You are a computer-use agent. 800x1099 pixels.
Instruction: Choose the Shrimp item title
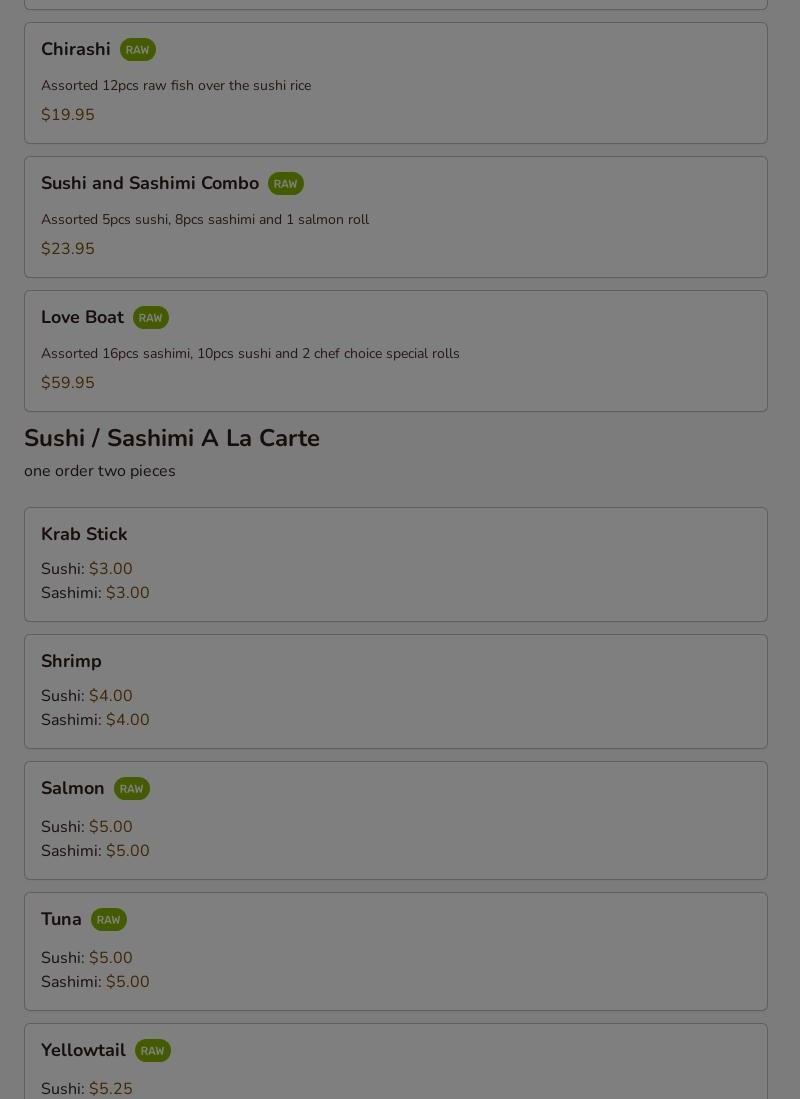(x=72, y=661)
